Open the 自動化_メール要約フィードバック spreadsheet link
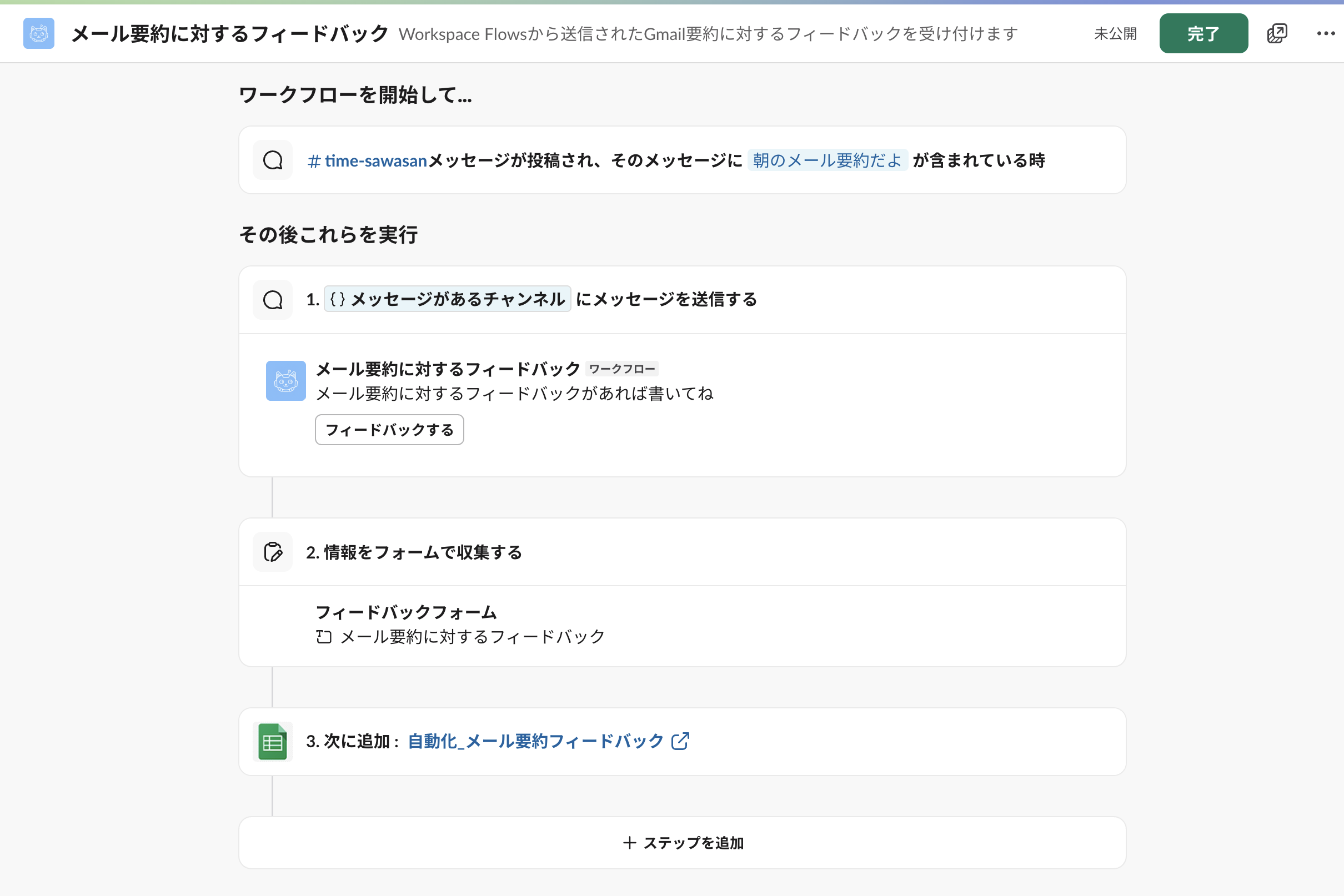 [x=533, y=741]
